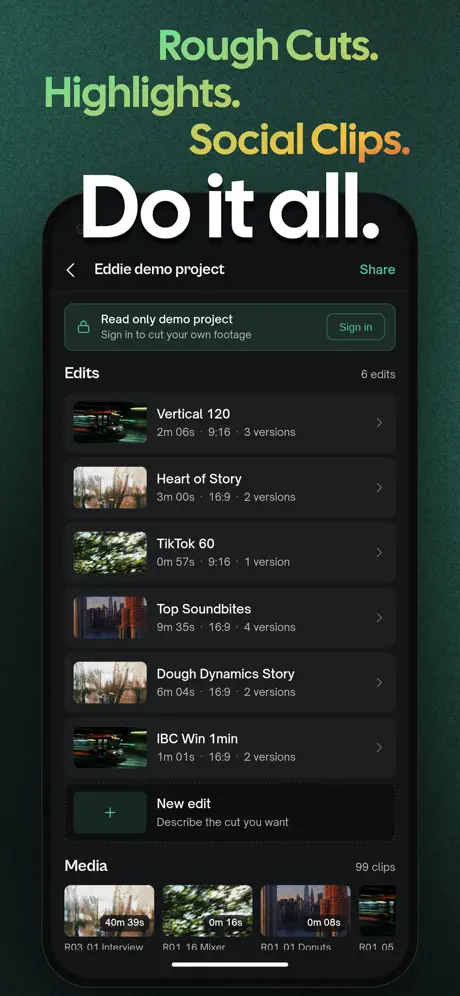Tap the lock icon in the demo banner
Image resolution: width=460 pixels, height=996 pixels.
tap(83, 327)
